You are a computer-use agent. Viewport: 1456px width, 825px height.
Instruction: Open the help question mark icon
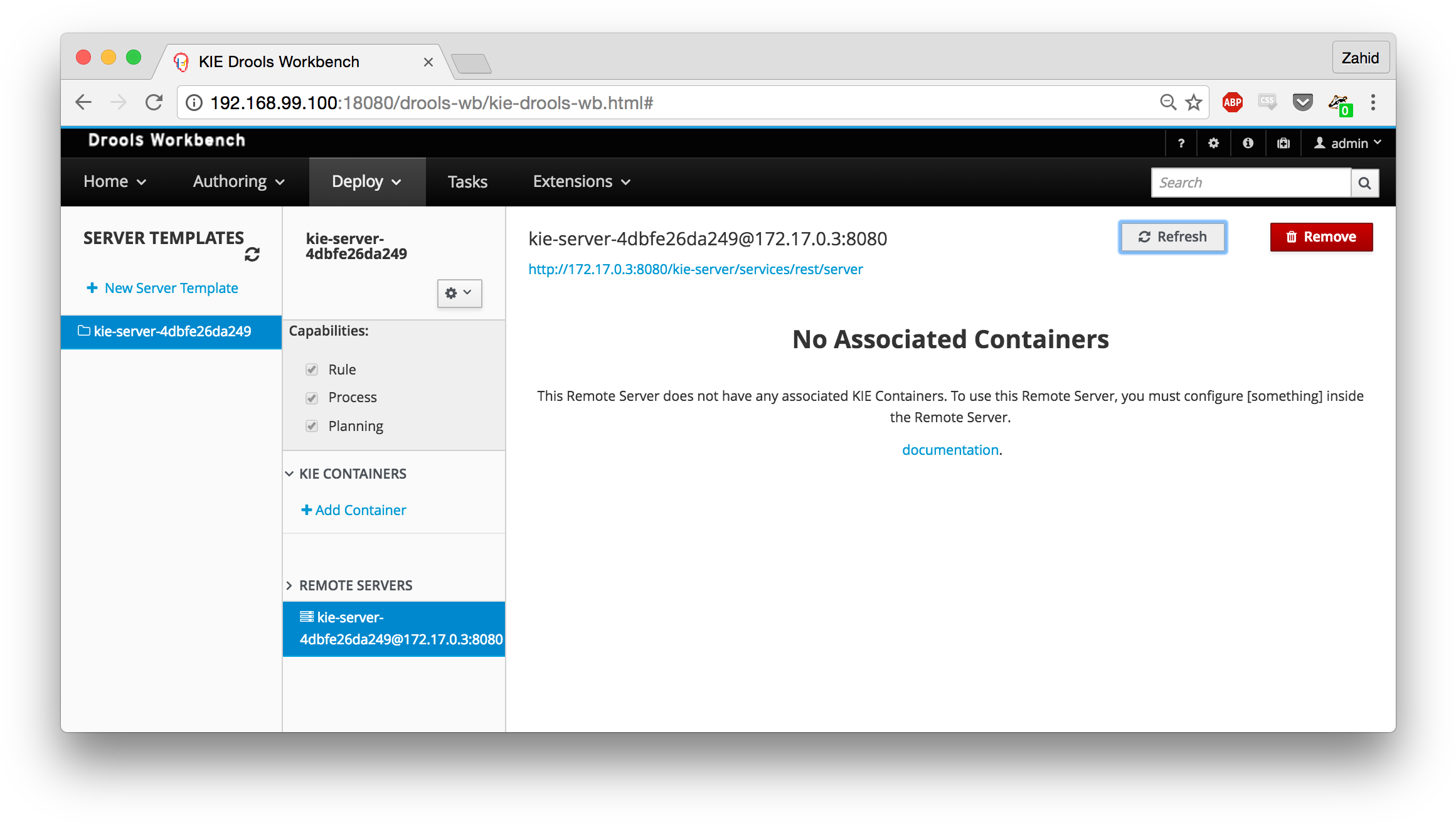pos(1181,143)
